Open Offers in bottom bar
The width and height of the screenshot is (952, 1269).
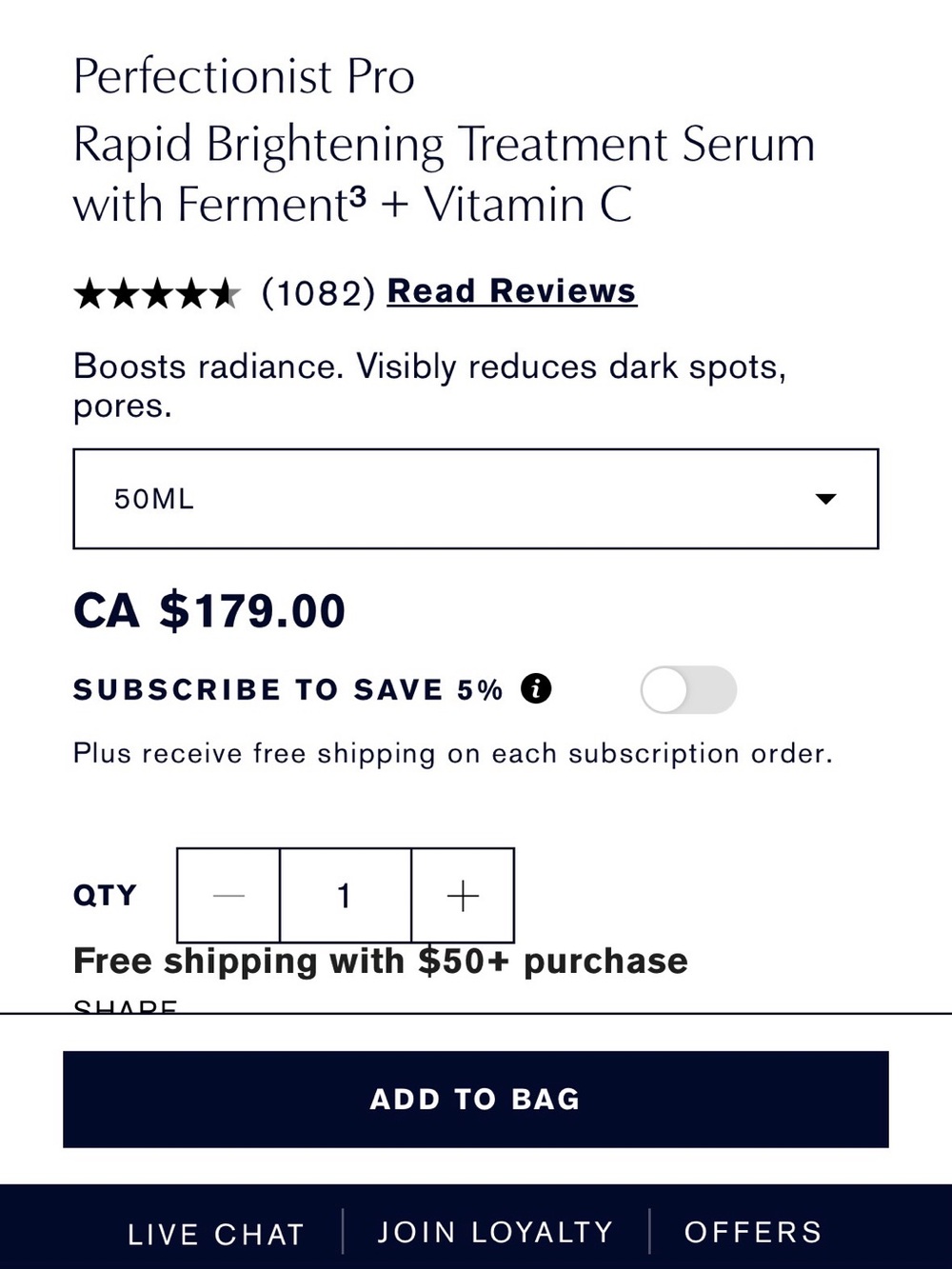[753, 1232]
